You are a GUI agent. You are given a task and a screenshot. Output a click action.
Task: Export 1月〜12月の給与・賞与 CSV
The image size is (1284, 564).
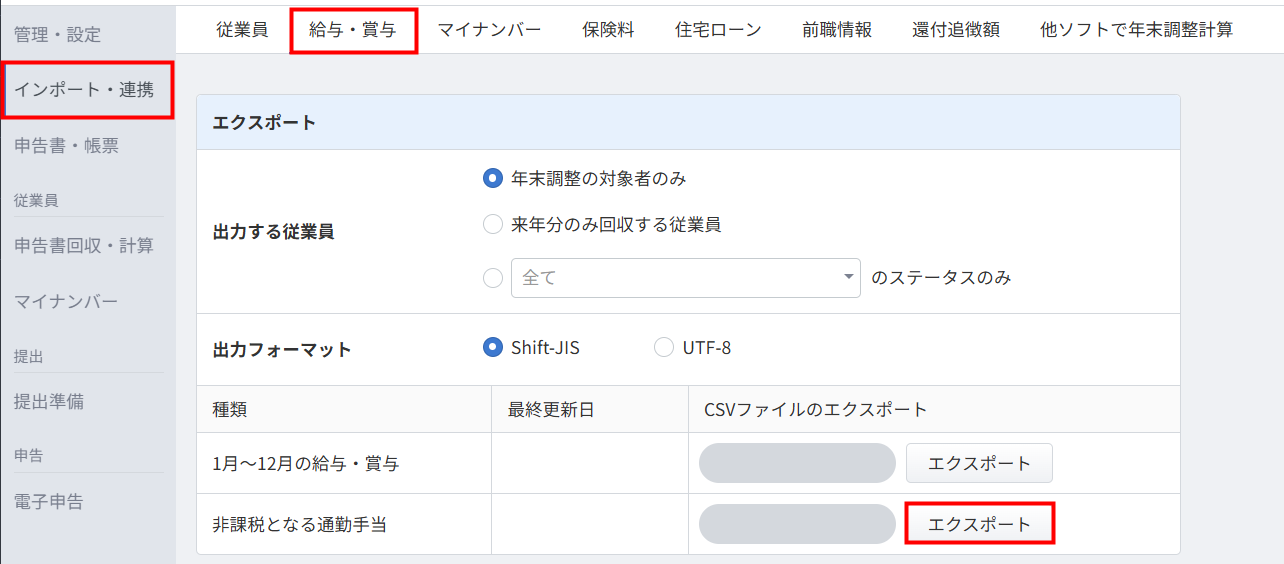tap(979, 464)
